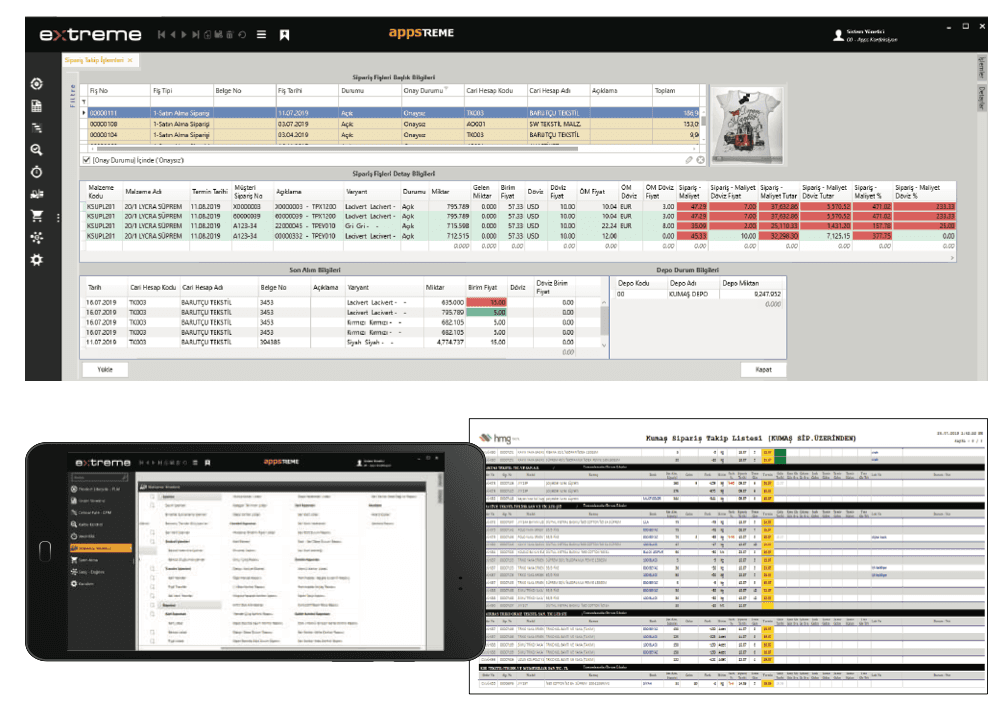Open the shopping cart purchasing module
This screenshot has height=705, width=994.
37,216
